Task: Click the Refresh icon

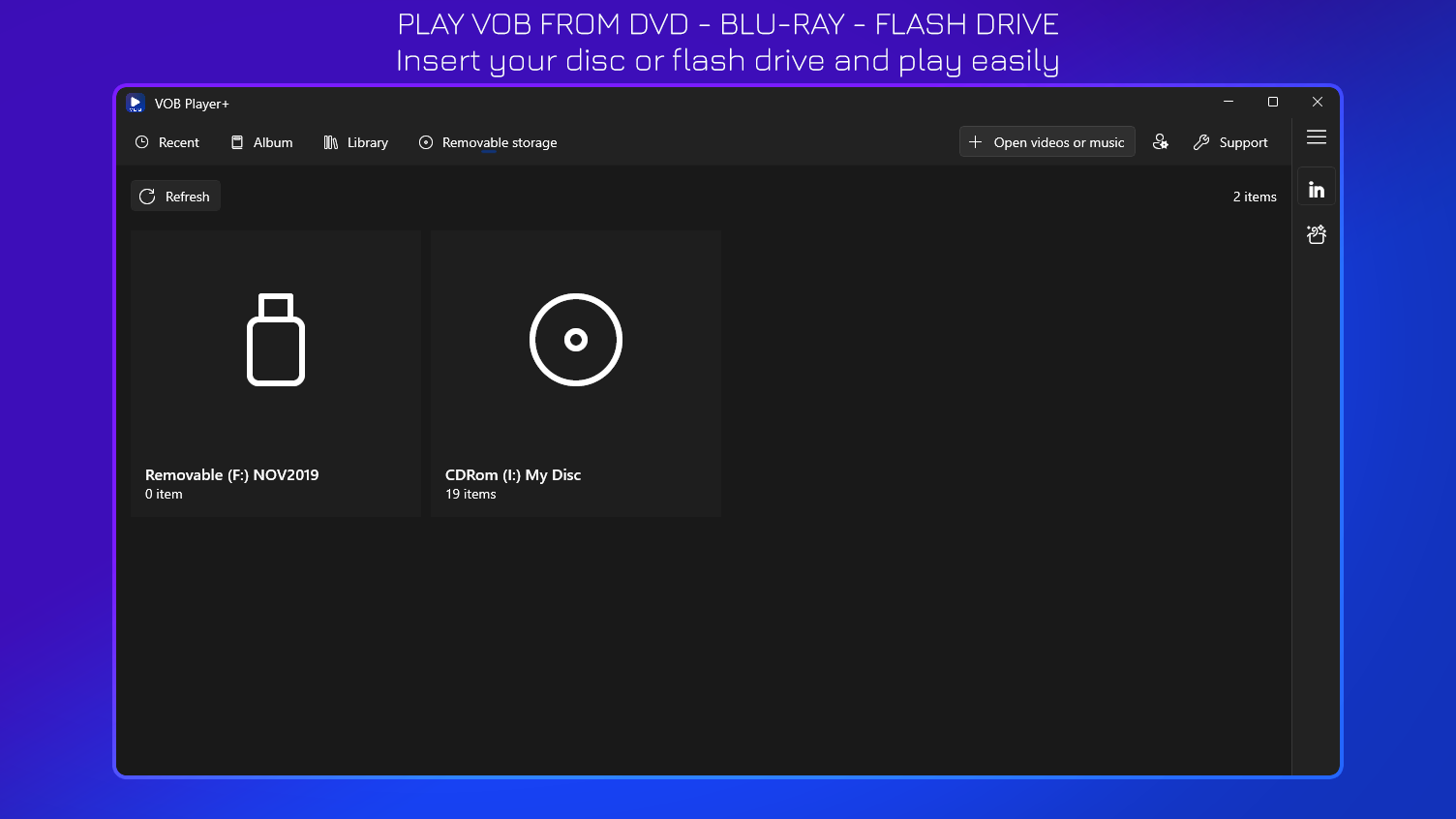Action: coord(147,196)
